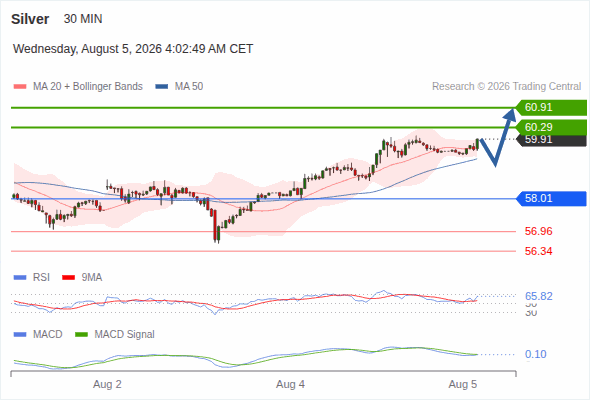Click the Silver chart title
Image resolution: width=590 pixels, height=400 pixels.
[x=30, y=19]
